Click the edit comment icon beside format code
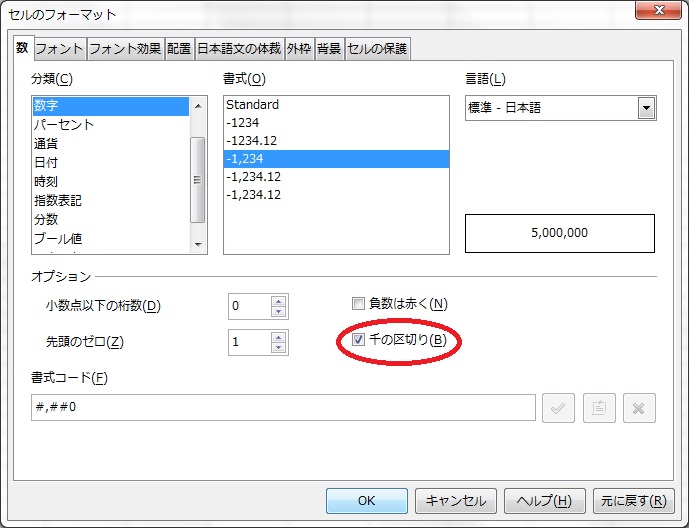This screenshot has width=689, height=528. 599,408
